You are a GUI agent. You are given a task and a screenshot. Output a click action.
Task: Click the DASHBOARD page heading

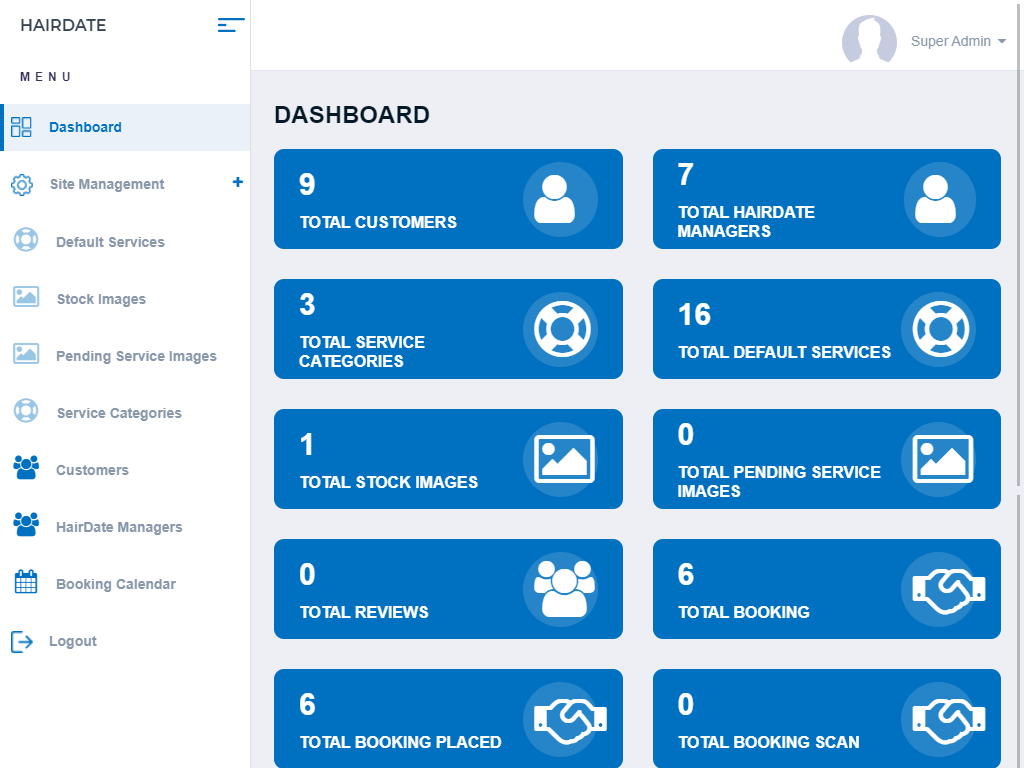point(352,115)
